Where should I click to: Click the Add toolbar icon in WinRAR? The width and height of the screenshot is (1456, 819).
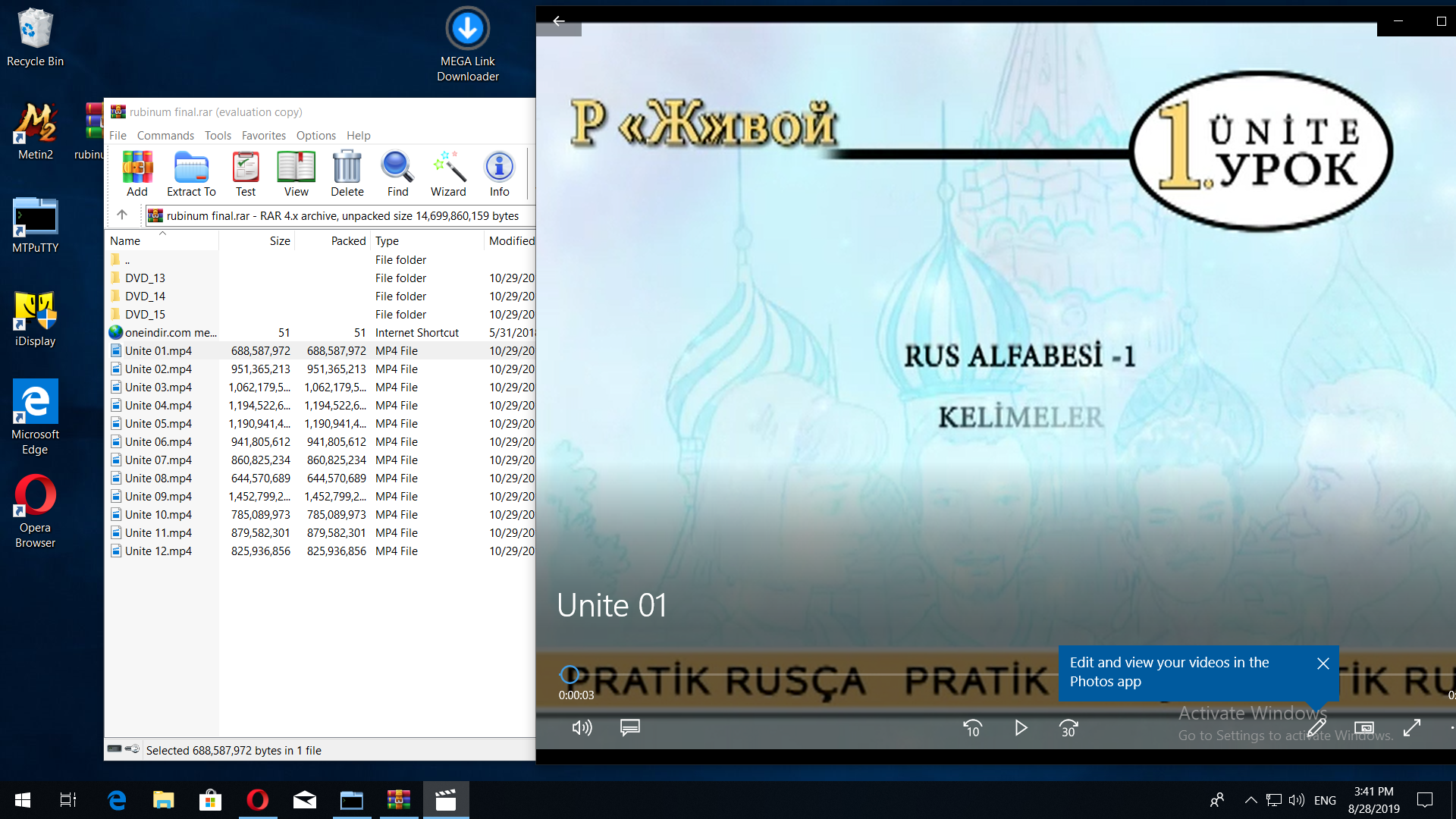137,174
